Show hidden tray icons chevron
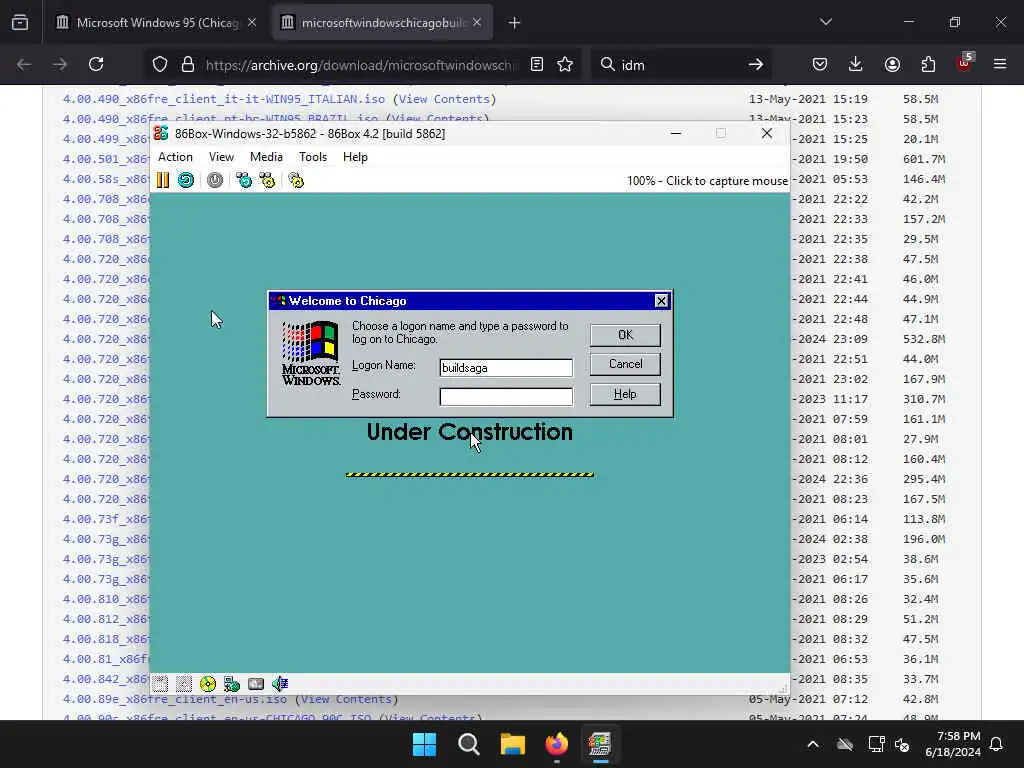 813,744
